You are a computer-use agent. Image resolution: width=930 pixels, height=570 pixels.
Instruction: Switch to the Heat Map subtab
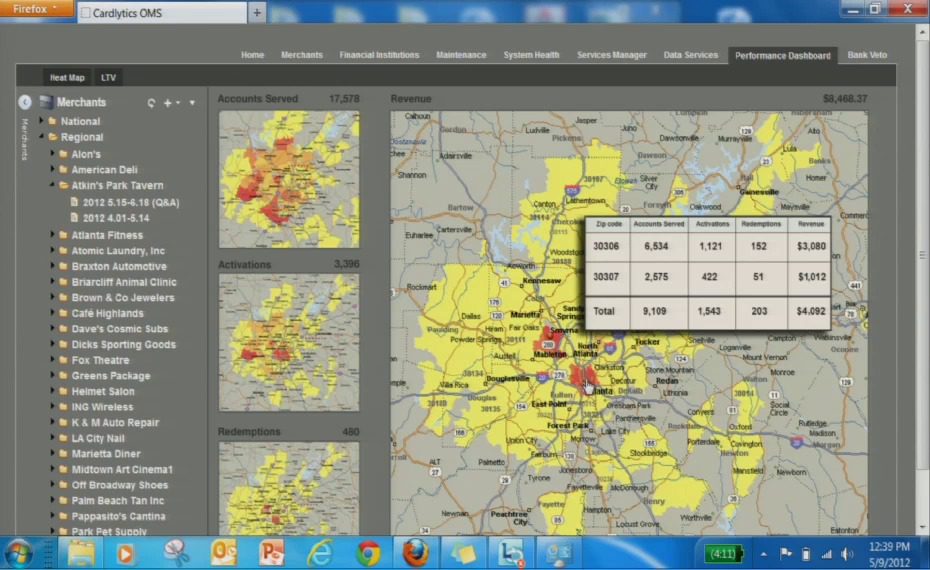click(x=67, y=77)
